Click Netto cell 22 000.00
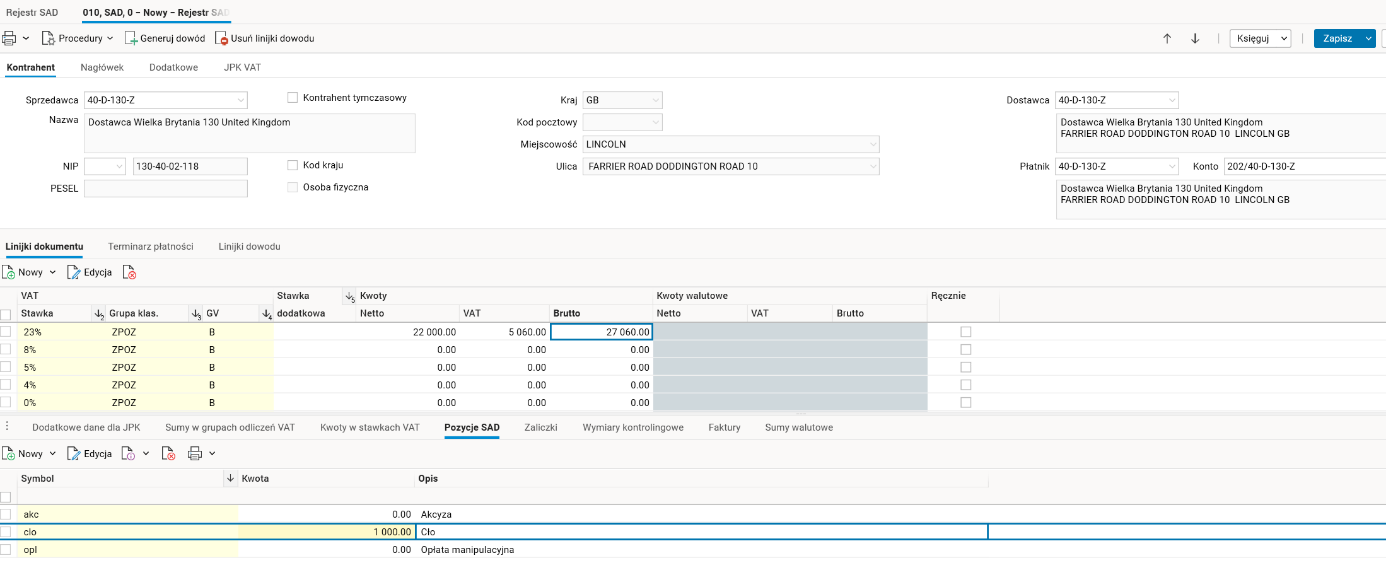1386x587 pixels. pos(408,331)
